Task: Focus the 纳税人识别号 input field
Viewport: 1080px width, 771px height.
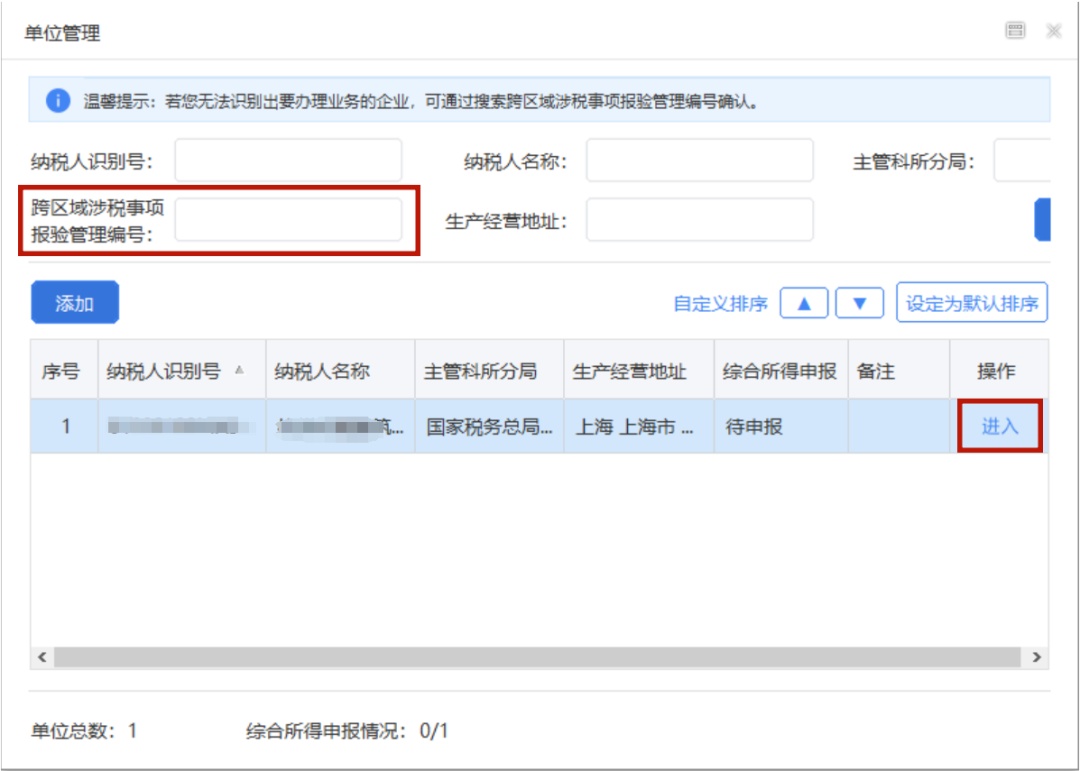Action: (x=288, y=161)
